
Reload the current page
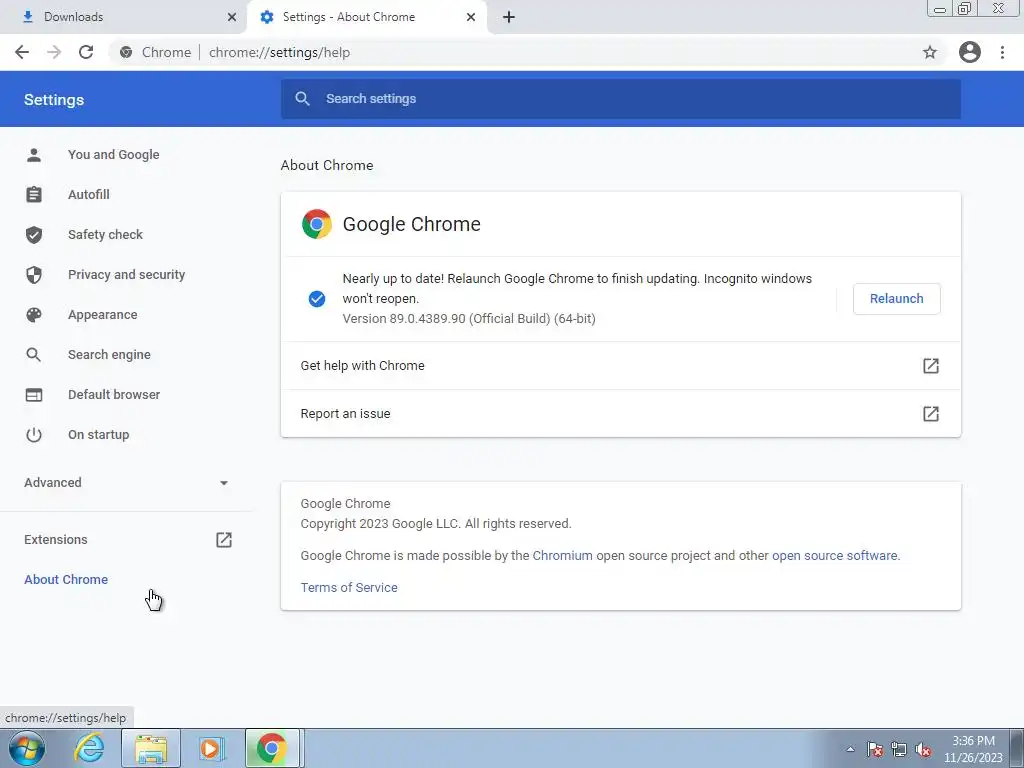click(86, 52)
